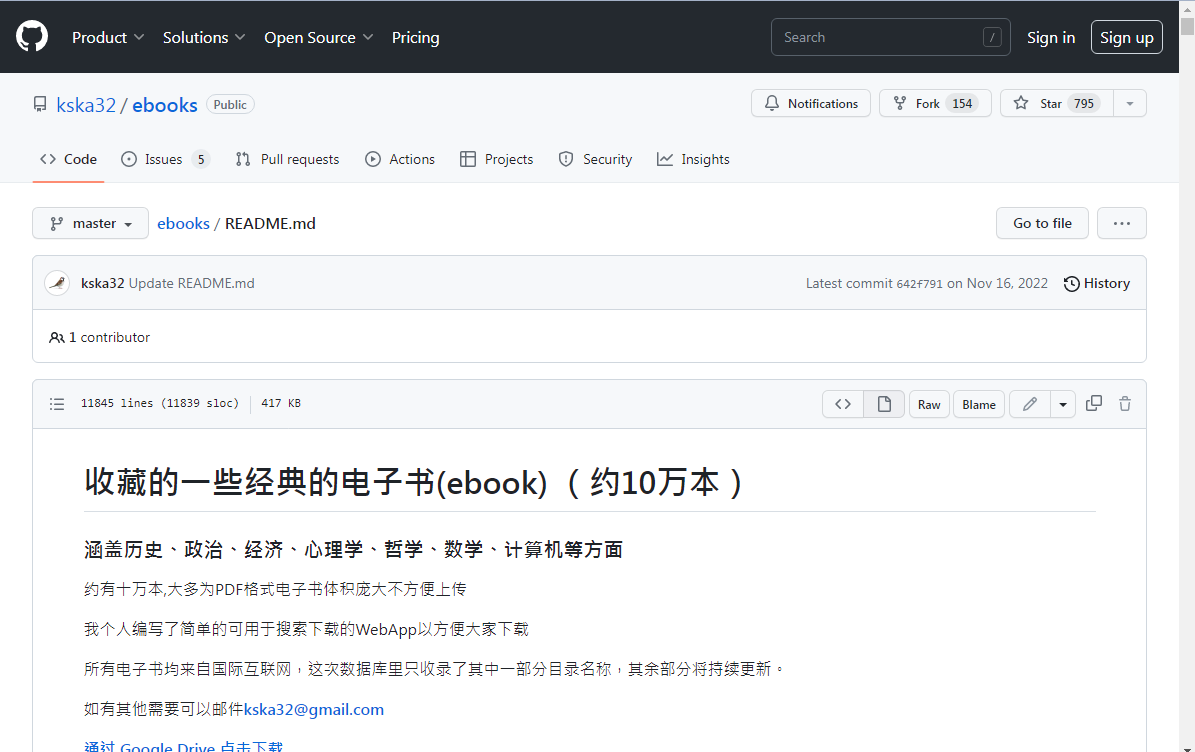
Task: Go to the Pricing page
Action: click(415, 37)
